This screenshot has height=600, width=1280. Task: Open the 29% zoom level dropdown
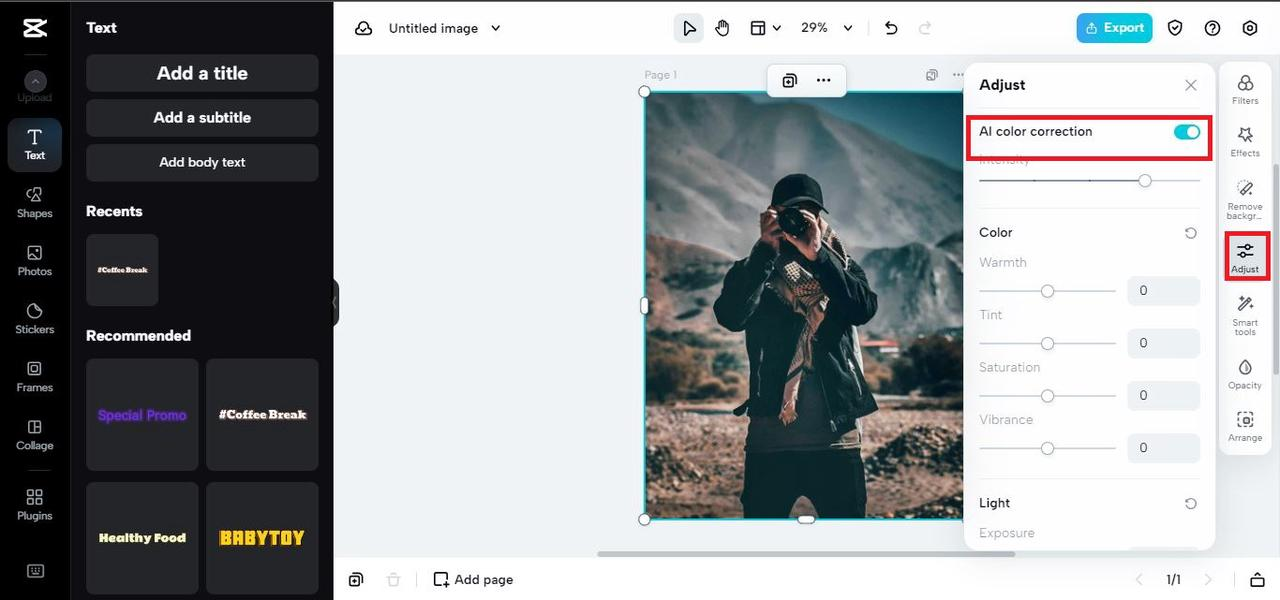pos(827,28)
